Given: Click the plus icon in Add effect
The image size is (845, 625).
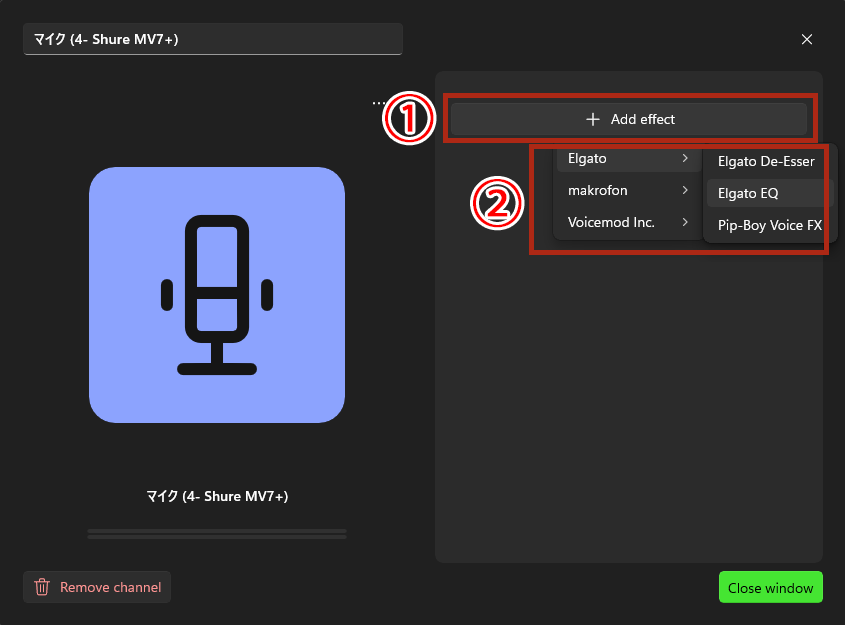Looking at the screenshot, I should click(593, 119).
